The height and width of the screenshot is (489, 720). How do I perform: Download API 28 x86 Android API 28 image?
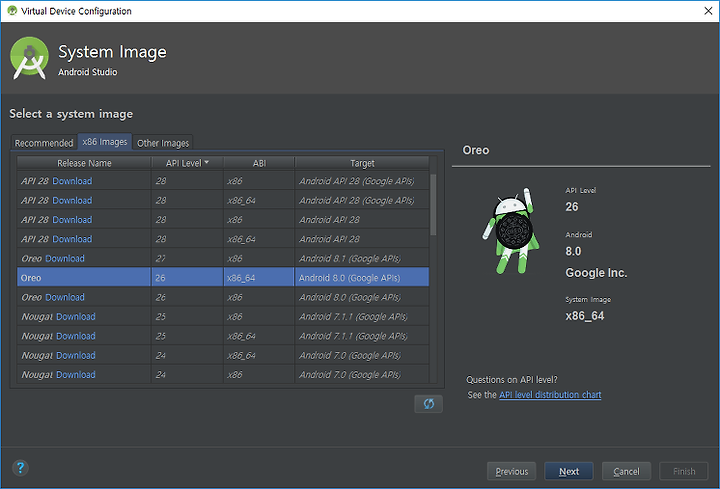[x=72, y=219]
